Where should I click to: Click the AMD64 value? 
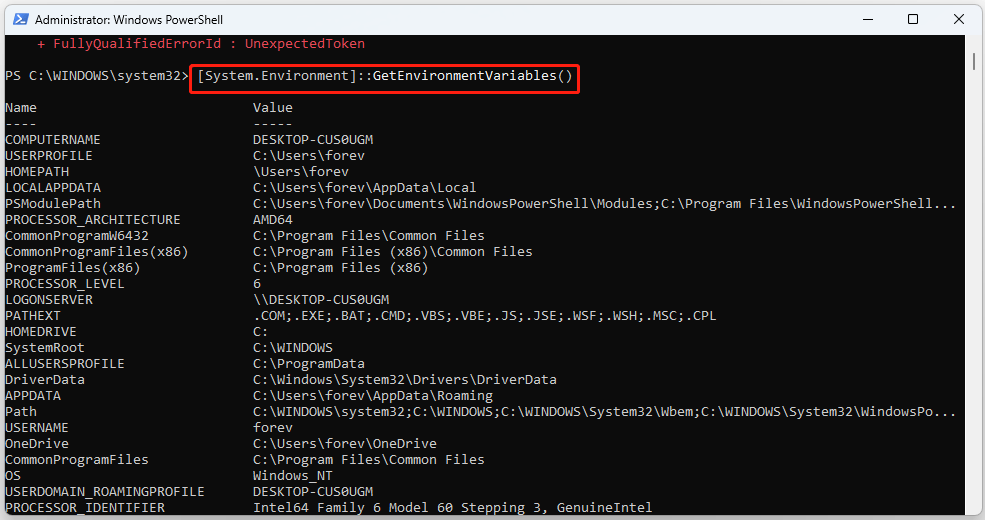(273, 220)
